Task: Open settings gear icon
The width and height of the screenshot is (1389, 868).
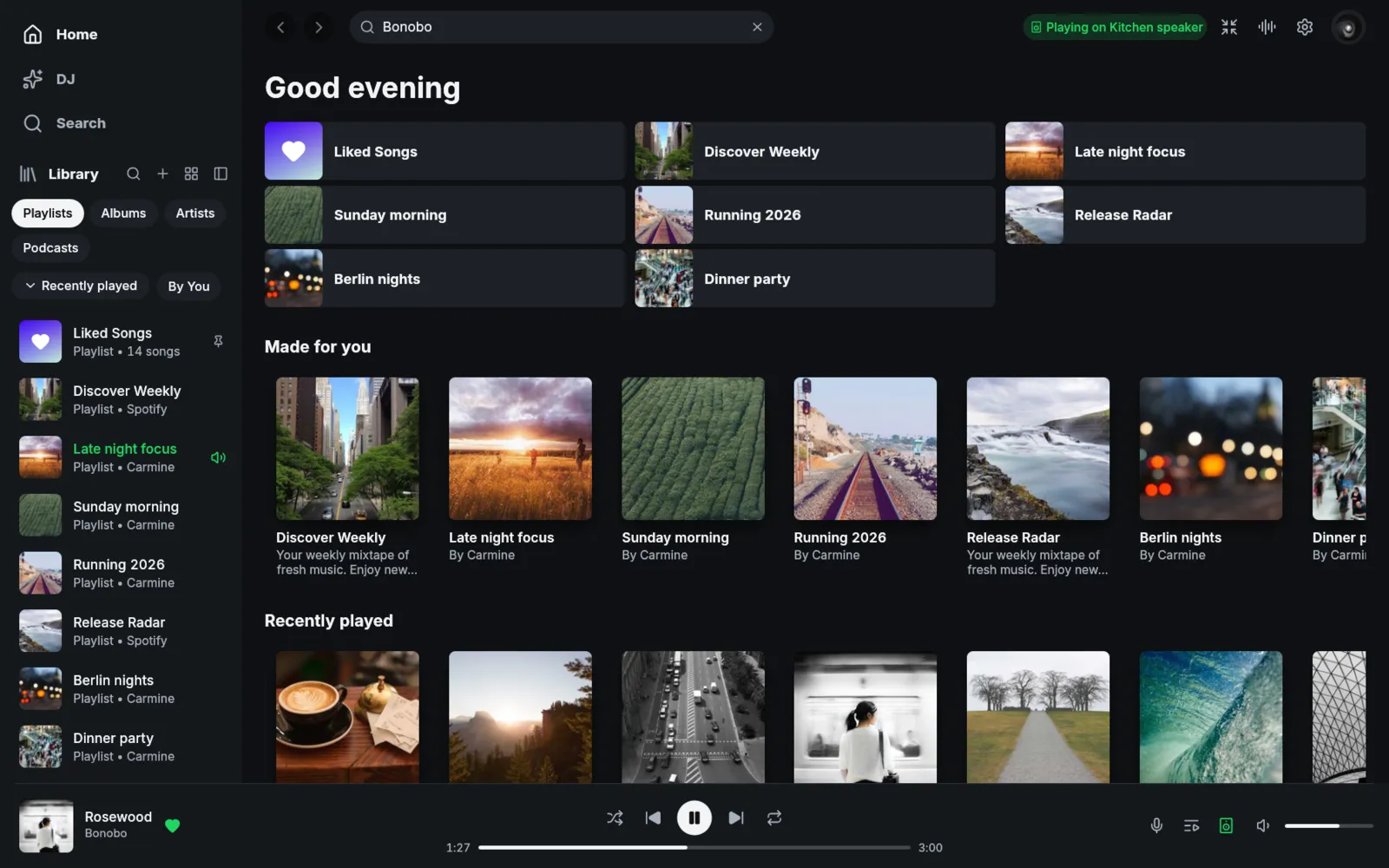Action: tap(1305, 27)
